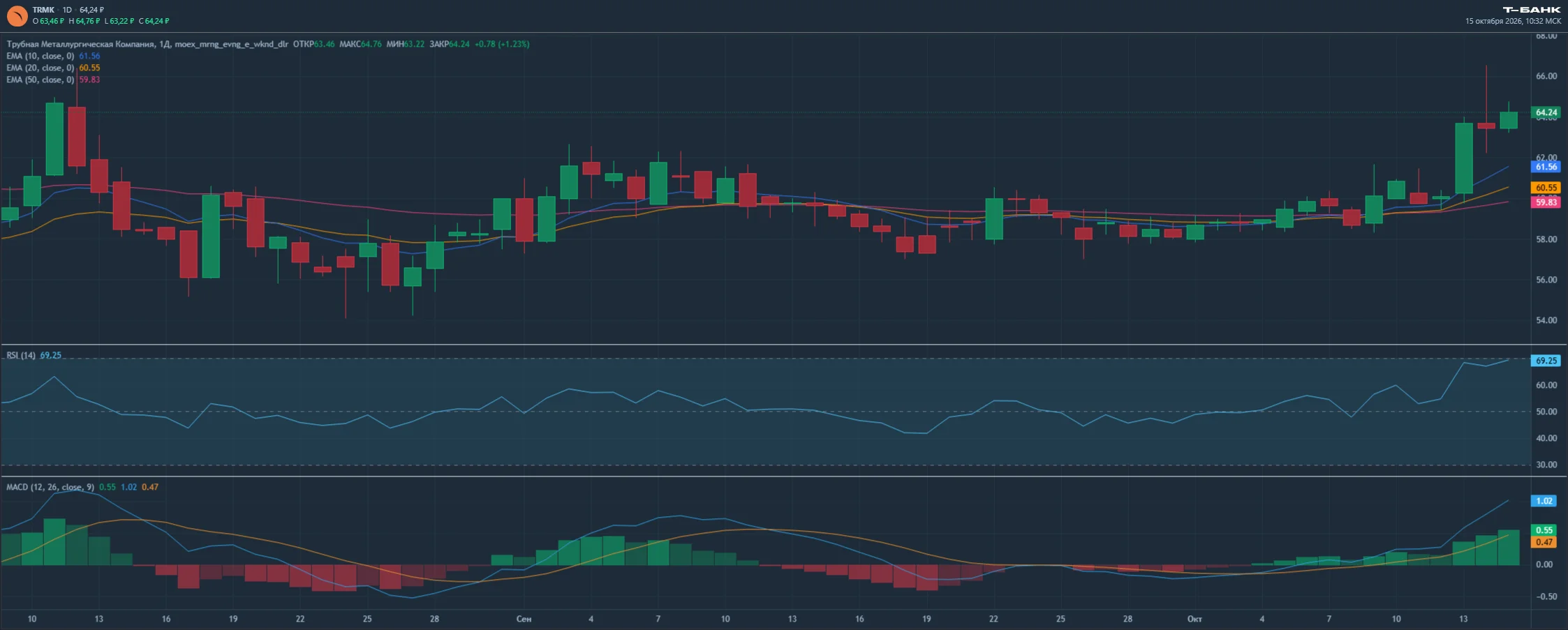Click the 66.00 level on the price axis
The image size is (1568, 630).
point(1546,76)
